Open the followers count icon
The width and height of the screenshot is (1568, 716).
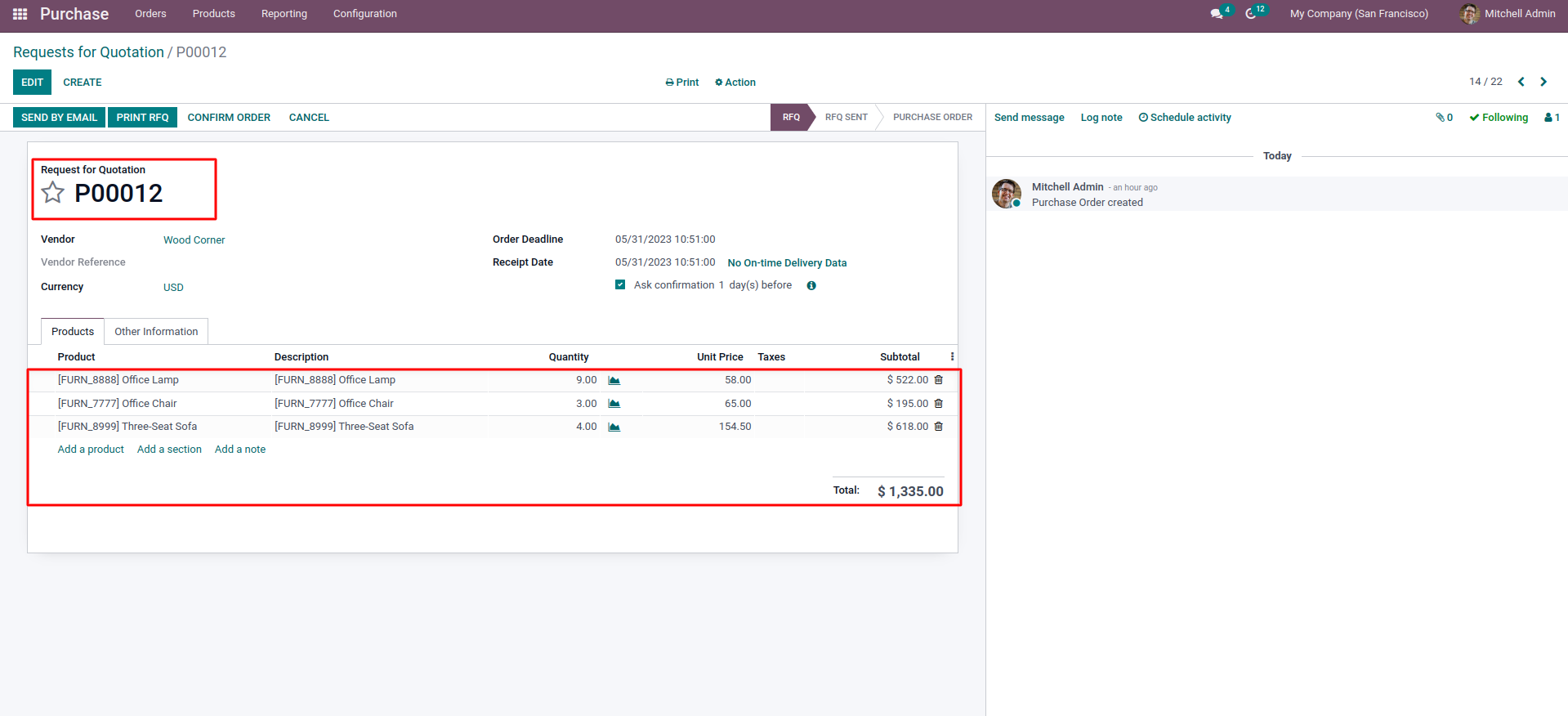tap(1552, 118)
